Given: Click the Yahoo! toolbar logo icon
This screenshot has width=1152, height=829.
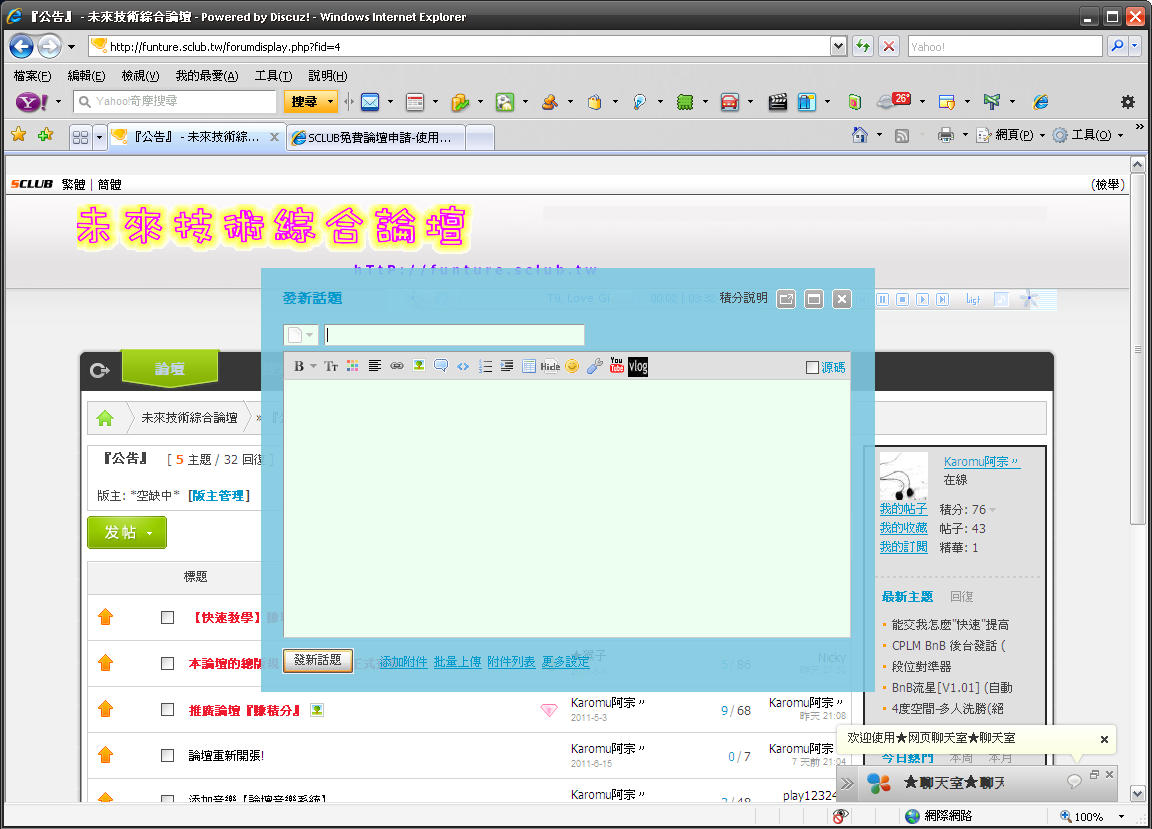Looking at the screenshot, I should tap(32, 102).
